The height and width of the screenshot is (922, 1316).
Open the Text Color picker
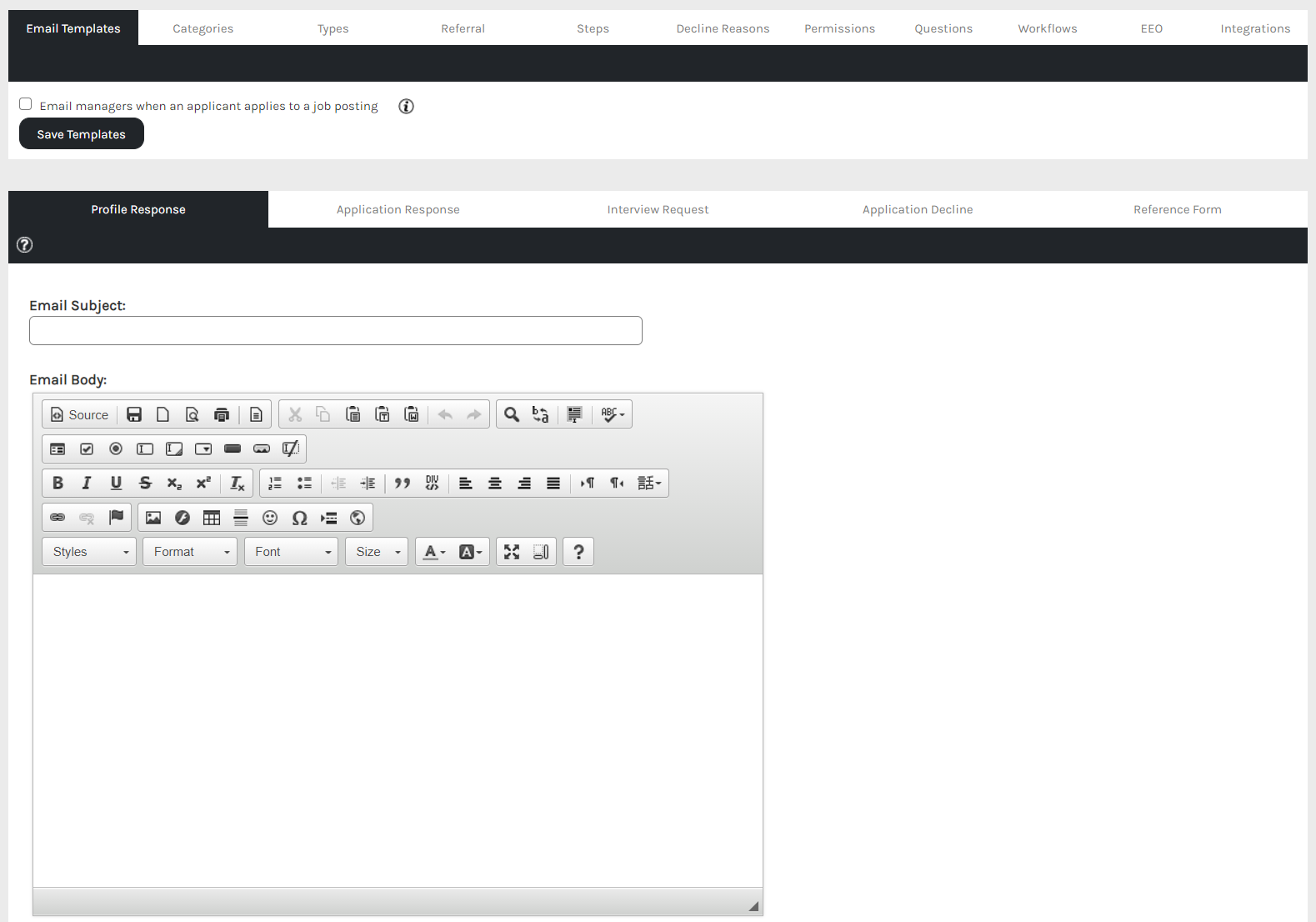click(x=434, y=552)
